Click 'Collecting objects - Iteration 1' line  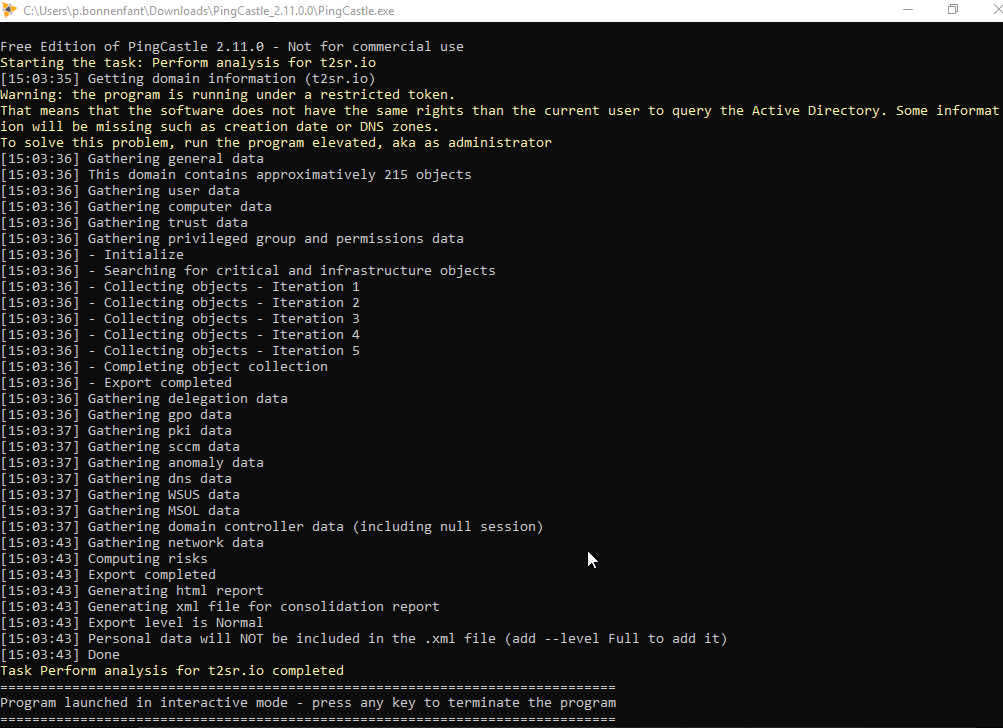tap(180, 287)
